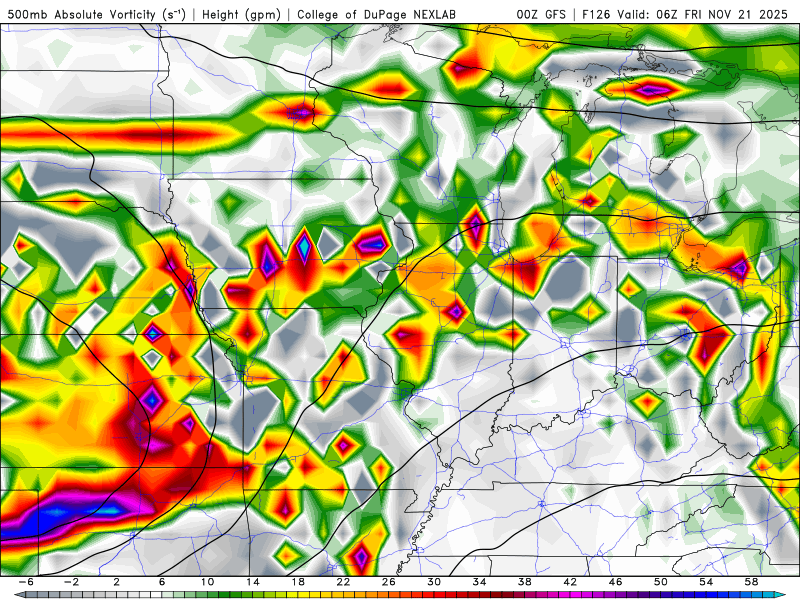Click the 'Valid: 06Z FRI NOV 21 2025' text
The height and width of the screenshot is (600, 800).
point(704,15)
